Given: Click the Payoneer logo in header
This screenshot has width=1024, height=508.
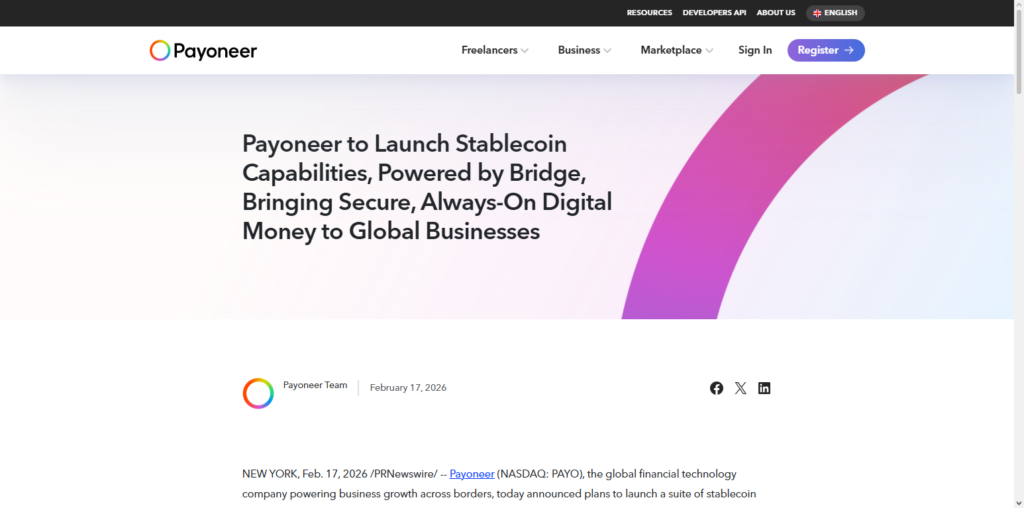Looking at the screenshot, I should pos(203,50).
